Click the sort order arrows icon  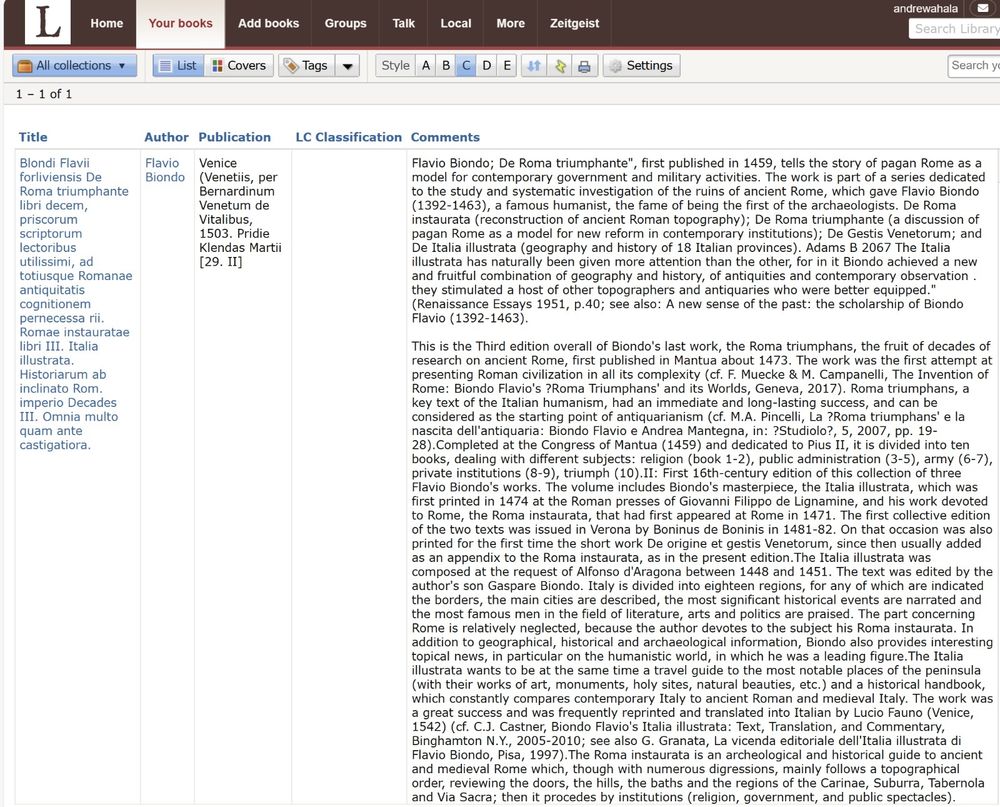click(x=534, y=66)
